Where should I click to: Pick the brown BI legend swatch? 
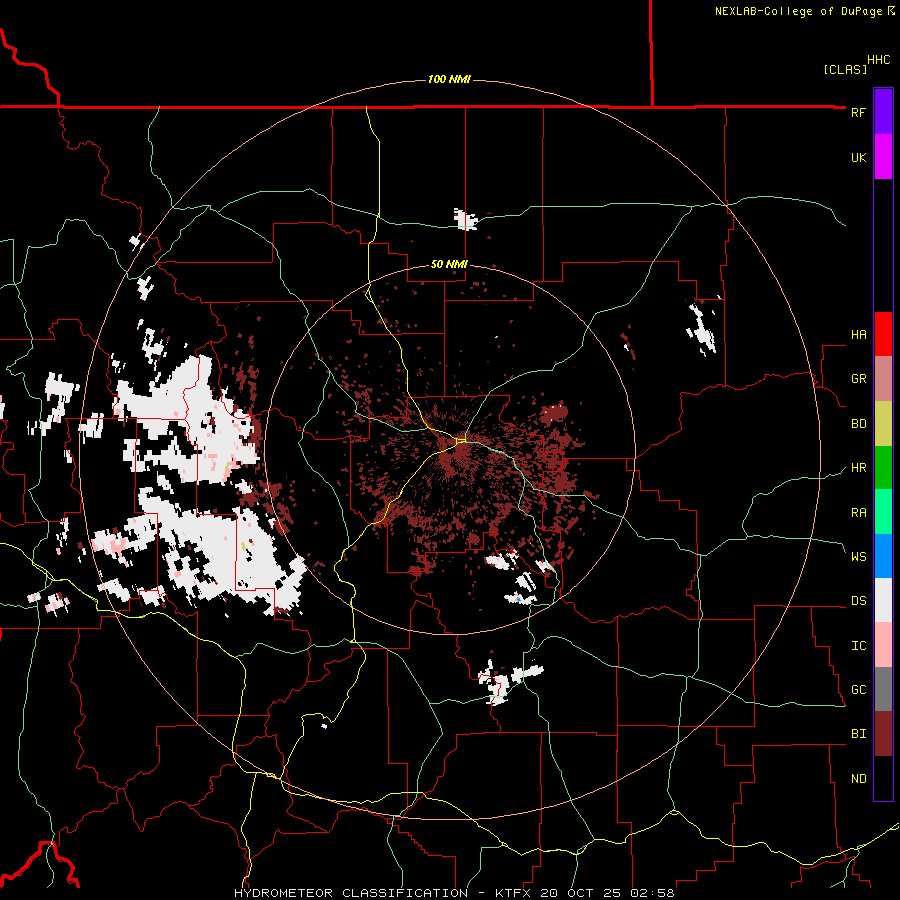click(x=883, y=734)
